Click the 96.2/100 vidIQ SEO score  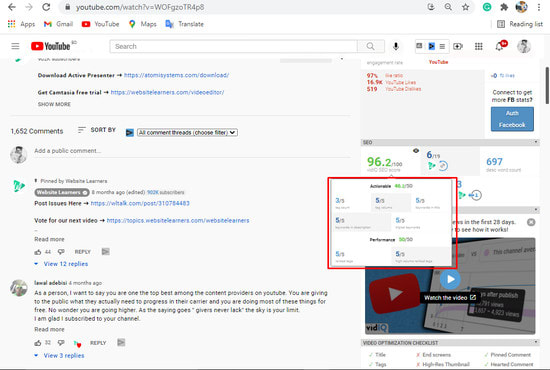pyautogui.click(x=384, y=162)
